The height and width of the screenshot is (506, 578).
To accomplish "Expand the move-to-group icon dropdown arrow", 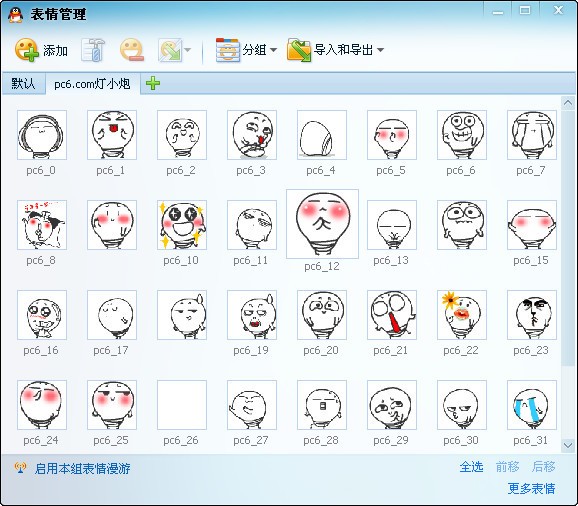I will tap(188, 50).
